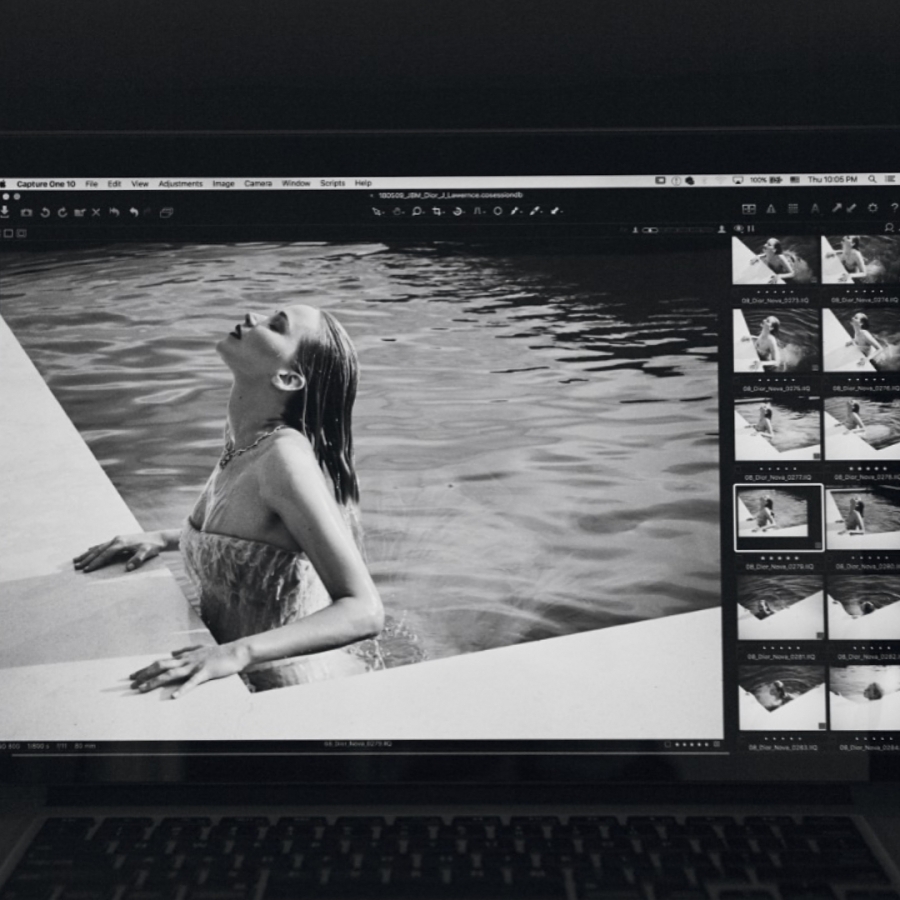Expand the Select pointer tool dropdown
This screenshot has height=900, width=900.
coord(383,212)
